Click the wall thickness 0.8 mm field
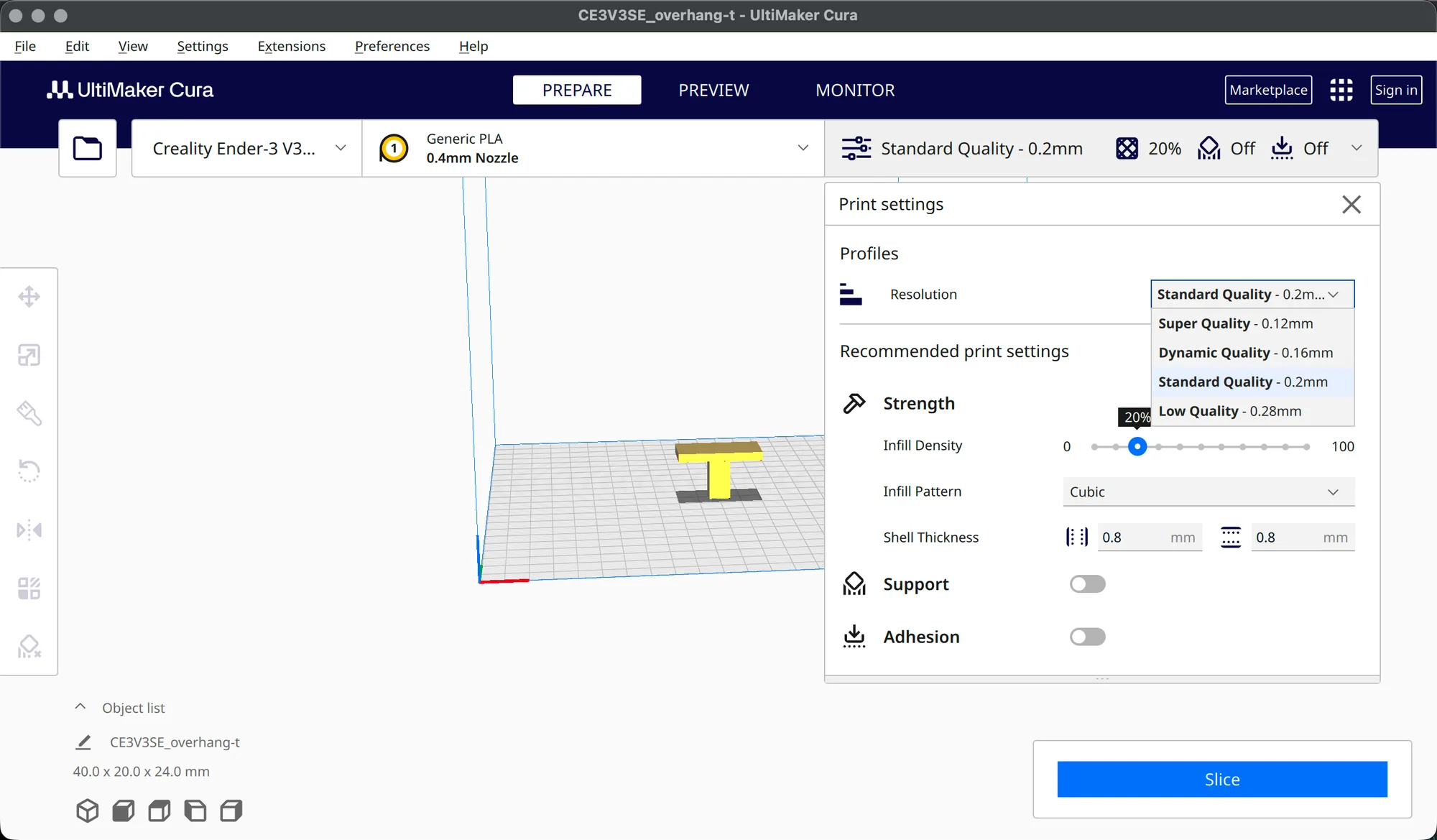 [1150, 537]
